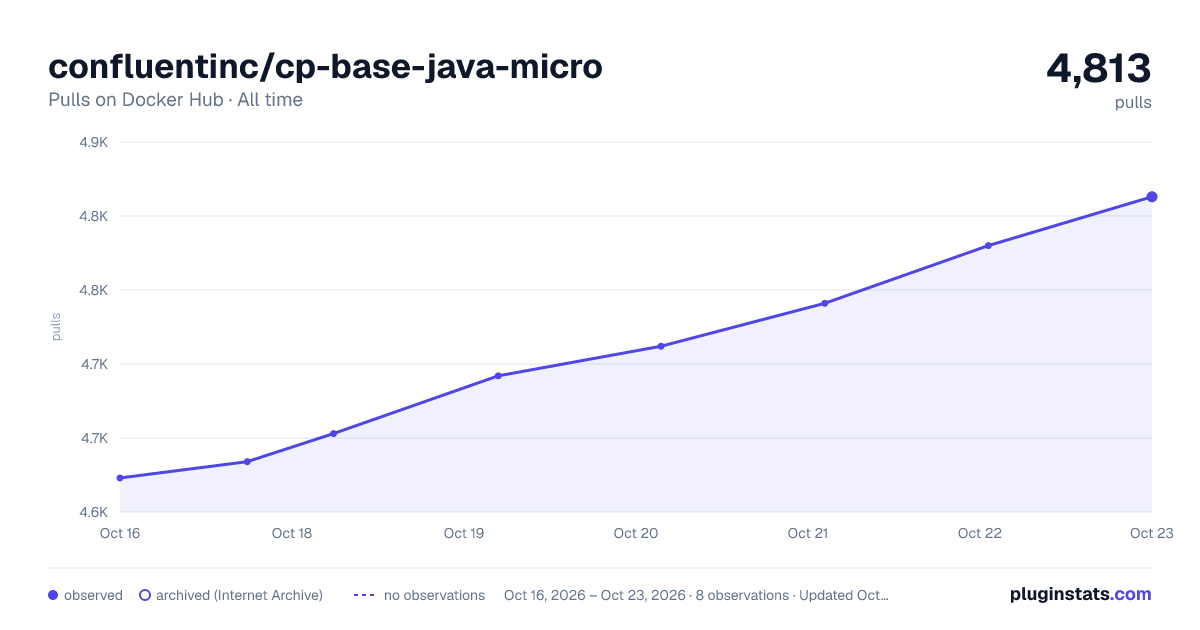Screen dimensions: 1200x630
Task: Select the Oct 21 data point on the line
Action: point(824,303)
